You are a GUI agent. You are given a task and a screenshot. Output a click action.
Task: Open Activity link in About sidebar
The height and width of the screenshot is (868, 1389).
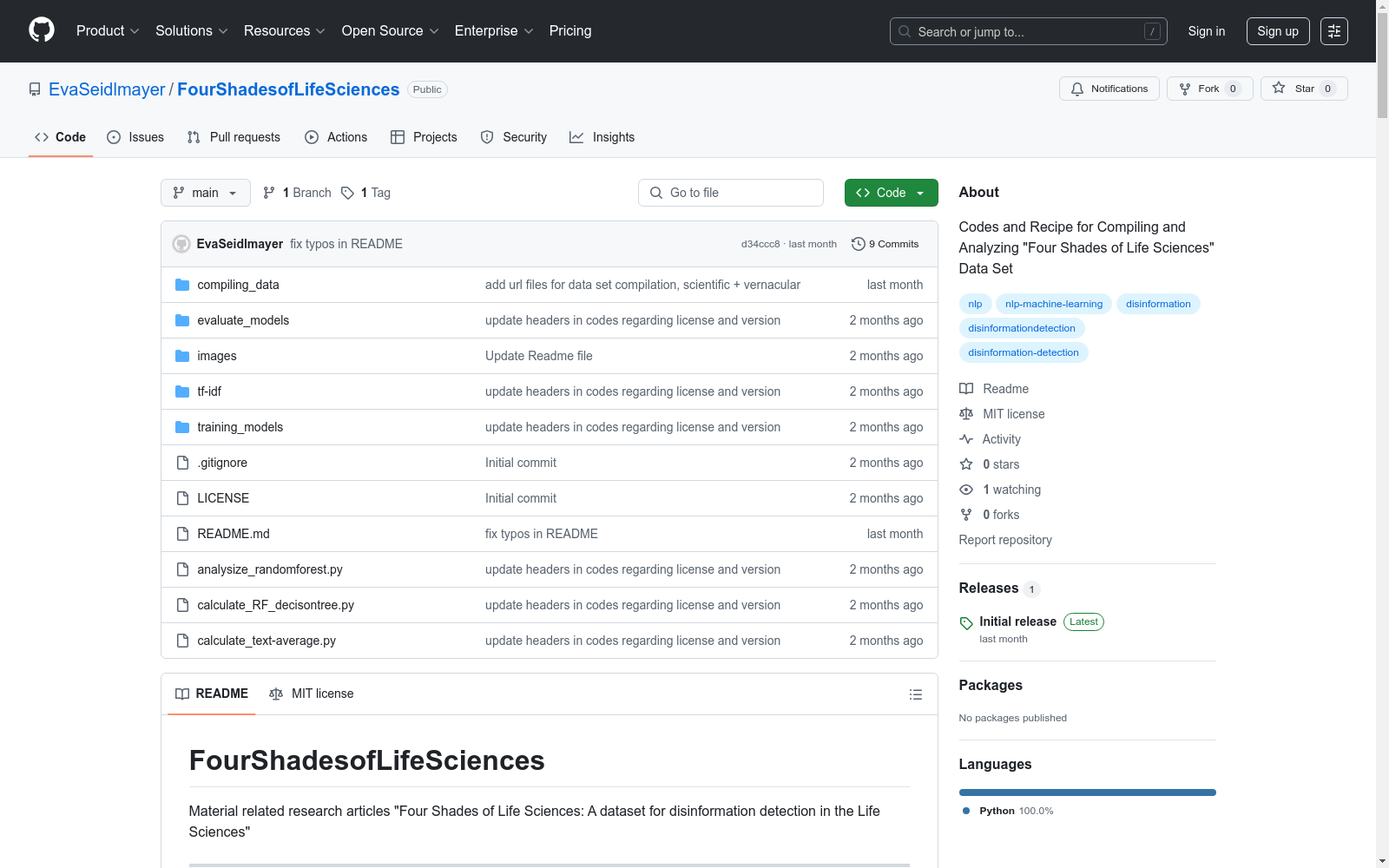click(991, 439)
